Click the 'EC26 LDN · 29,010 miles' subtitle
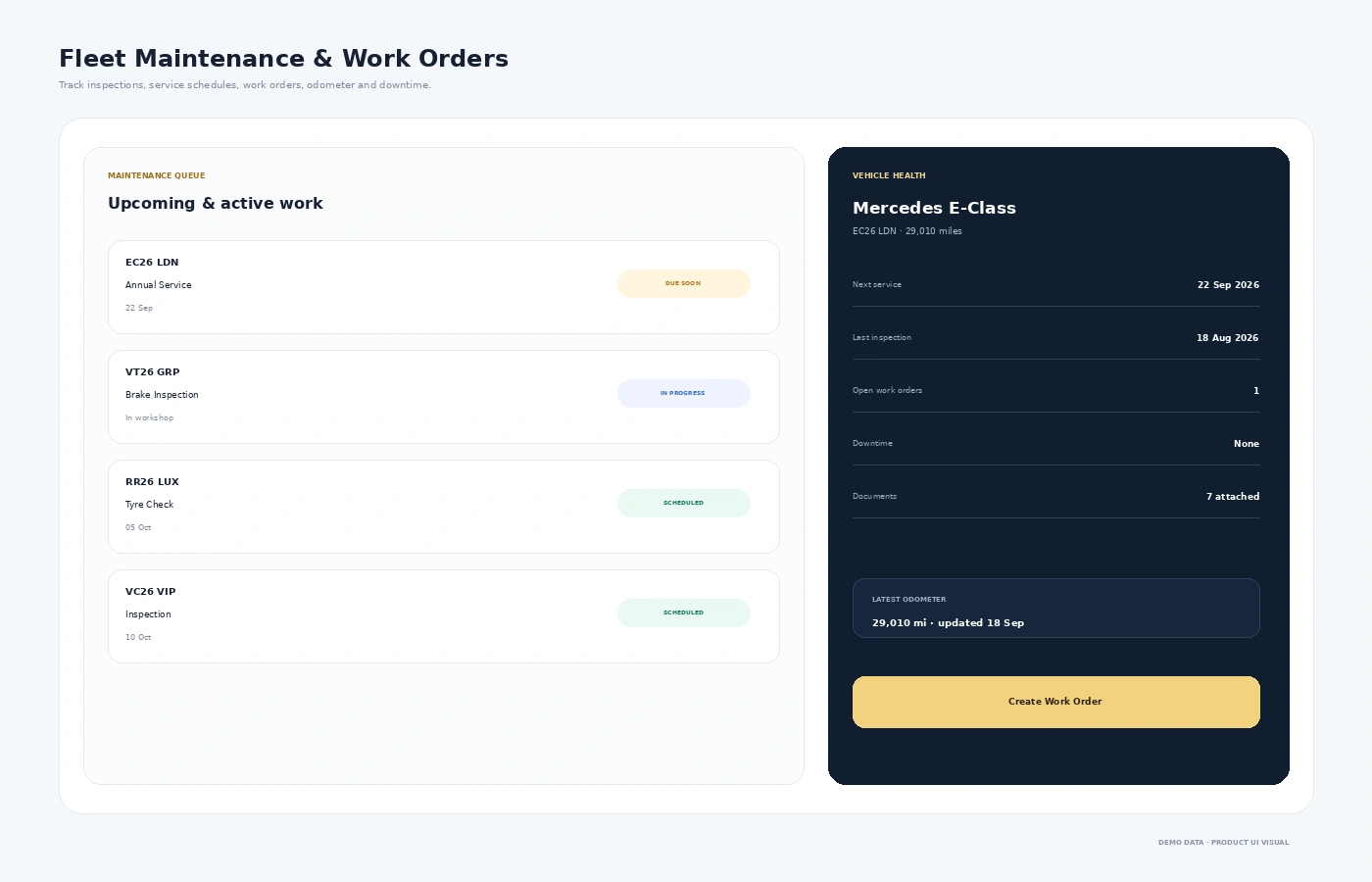 907,231
